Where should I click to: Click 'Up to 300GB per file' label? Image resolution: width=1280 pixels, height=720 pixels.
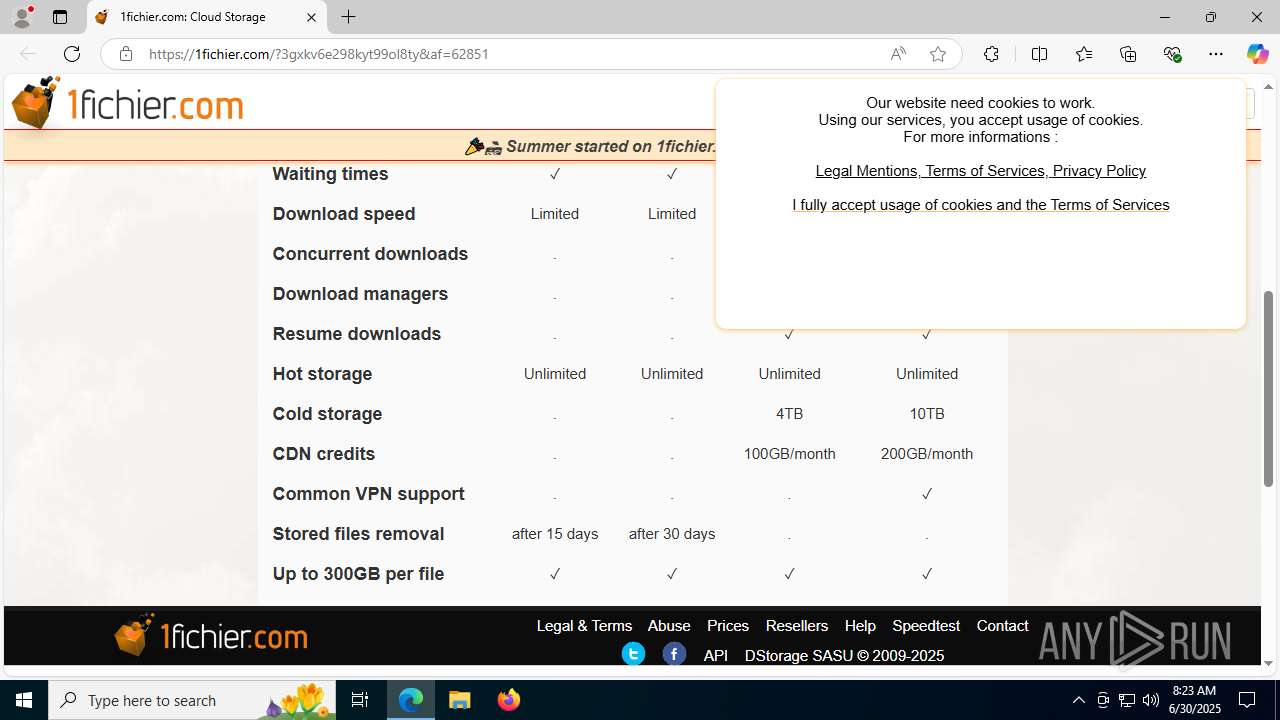358,573
